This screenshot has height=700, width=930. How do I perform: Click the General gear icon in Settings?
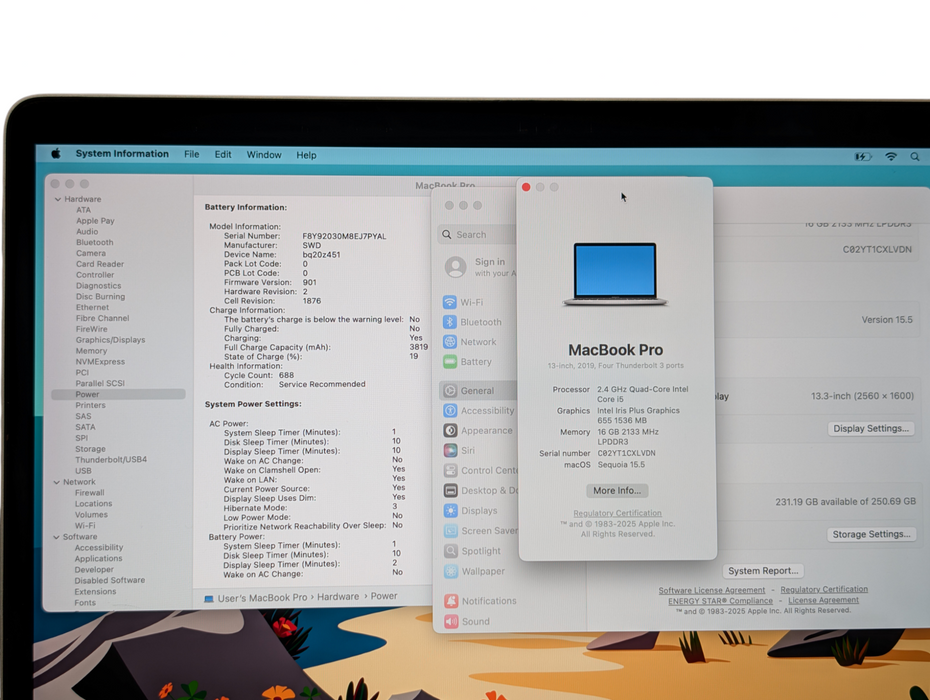click(x=450, y=390)
